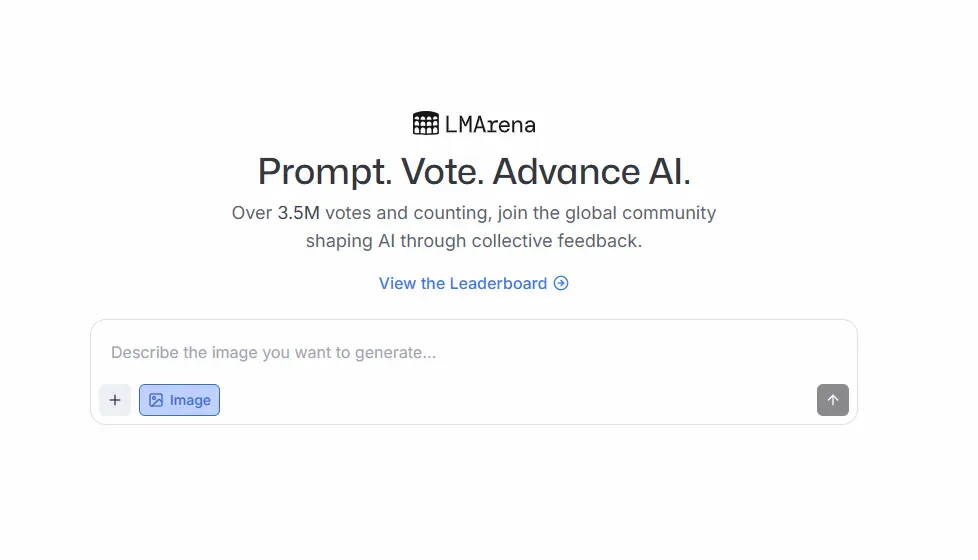The height and width of the screenshot is (560, 978).
Task: Open the View the Leaderboard link
Action: pos(473,283)
